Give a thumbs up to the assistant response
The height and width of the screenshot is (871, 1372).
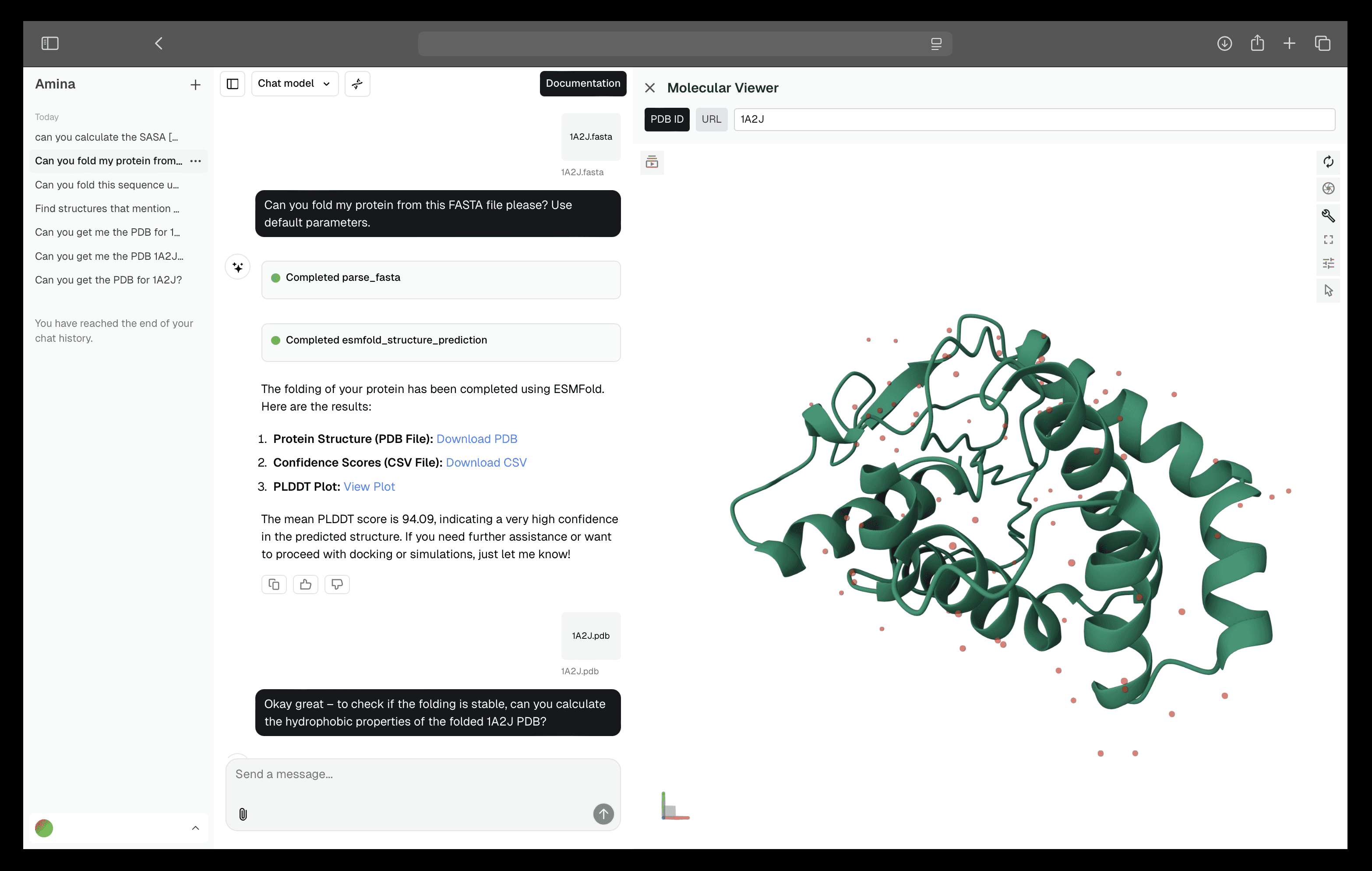[305, 584]
